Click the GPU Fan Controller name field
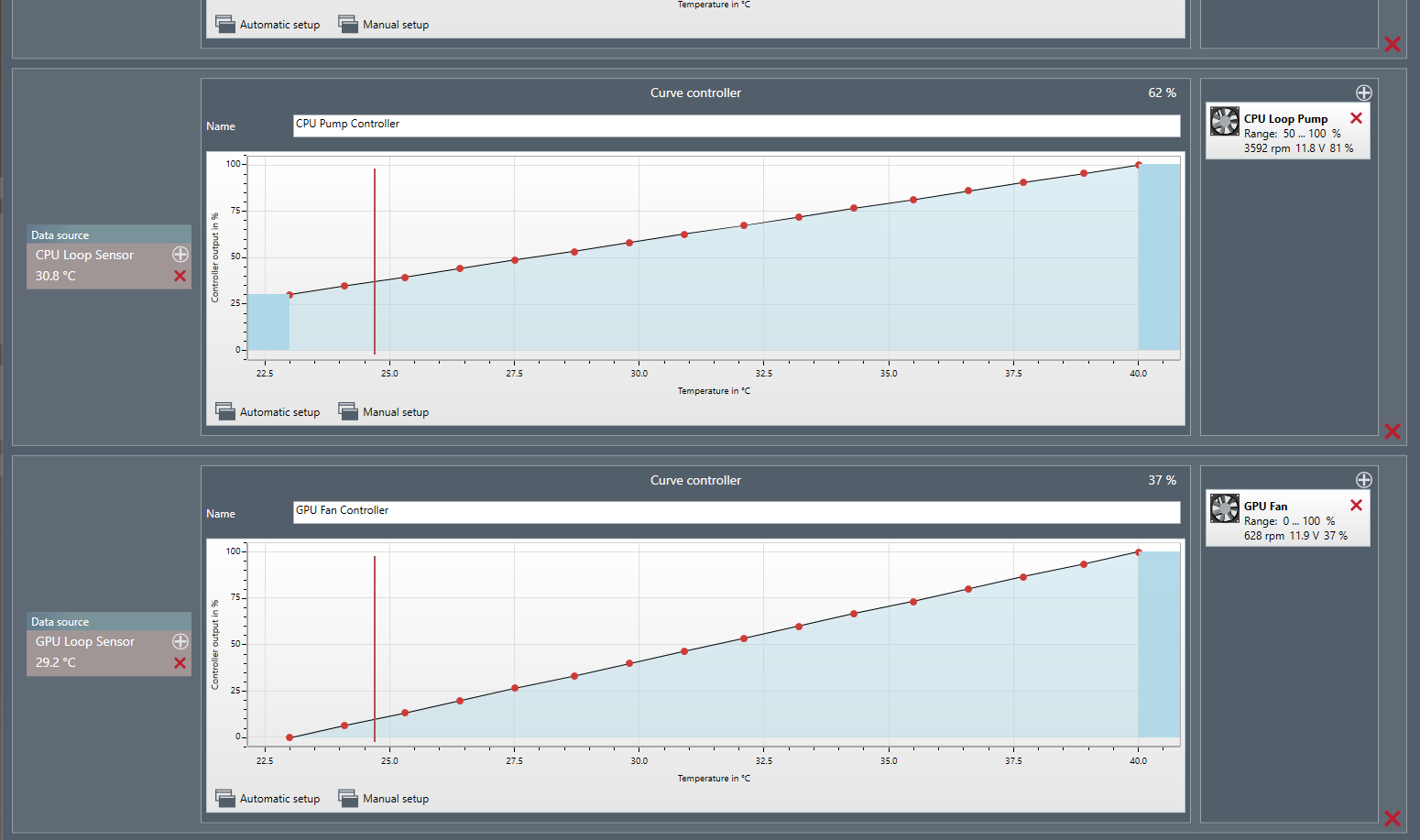This screenshot has height=840, width=1420. (736, 511)
